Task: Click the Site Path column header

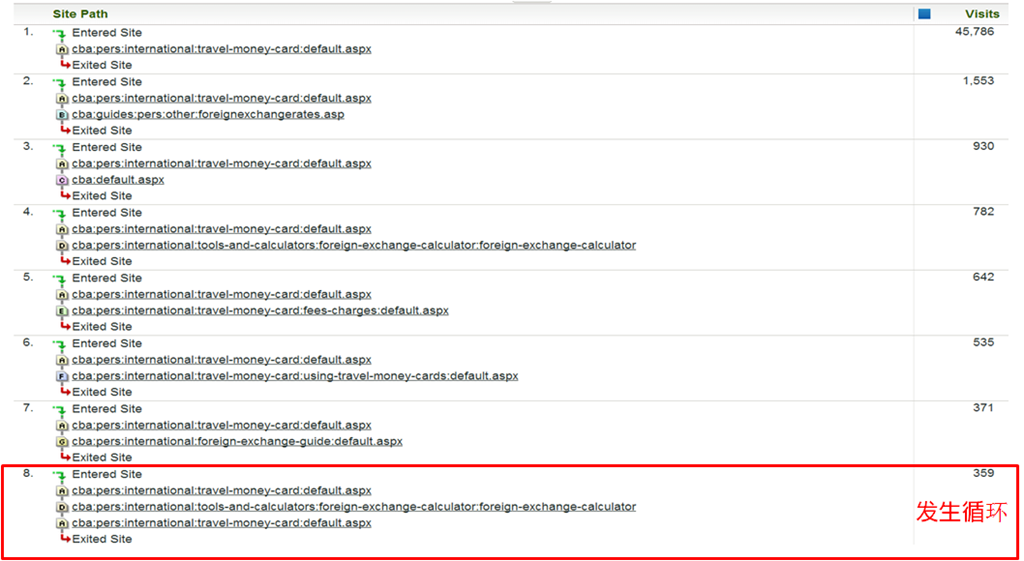Action: pos(80,14)
